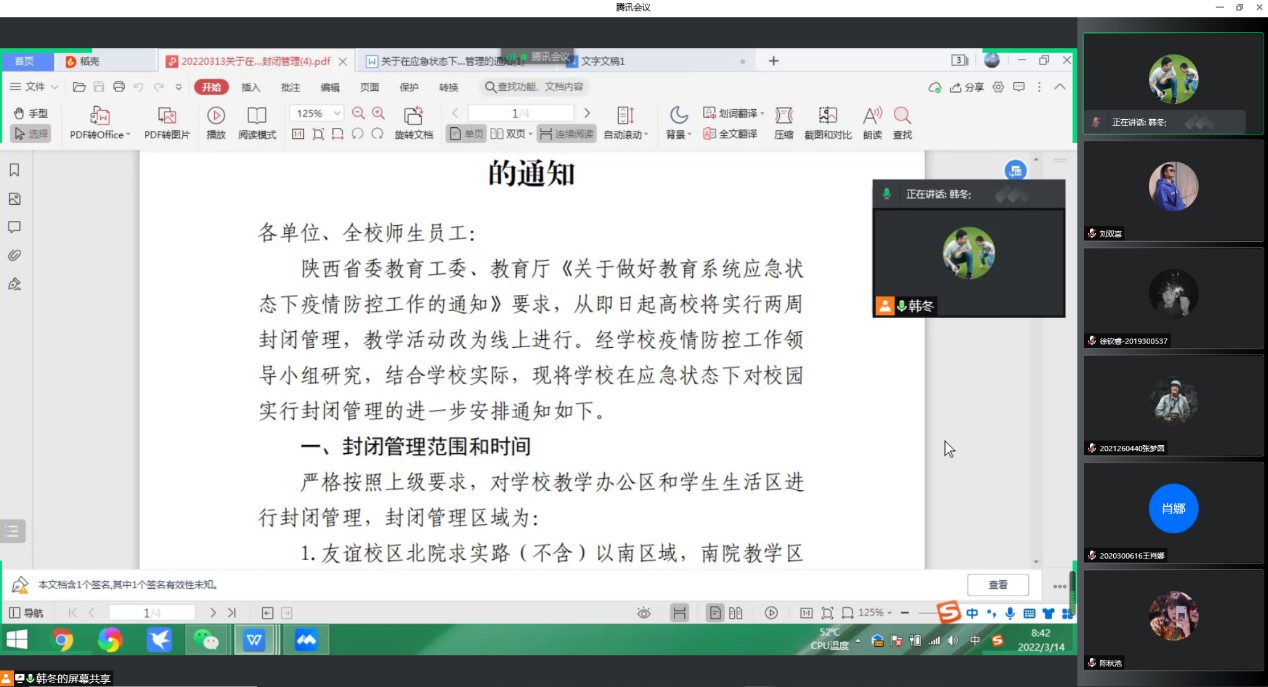This screenshot has height=687, width=1268.
Task: Click the page number field in toolbar
Action: click(x=520, y=113)
